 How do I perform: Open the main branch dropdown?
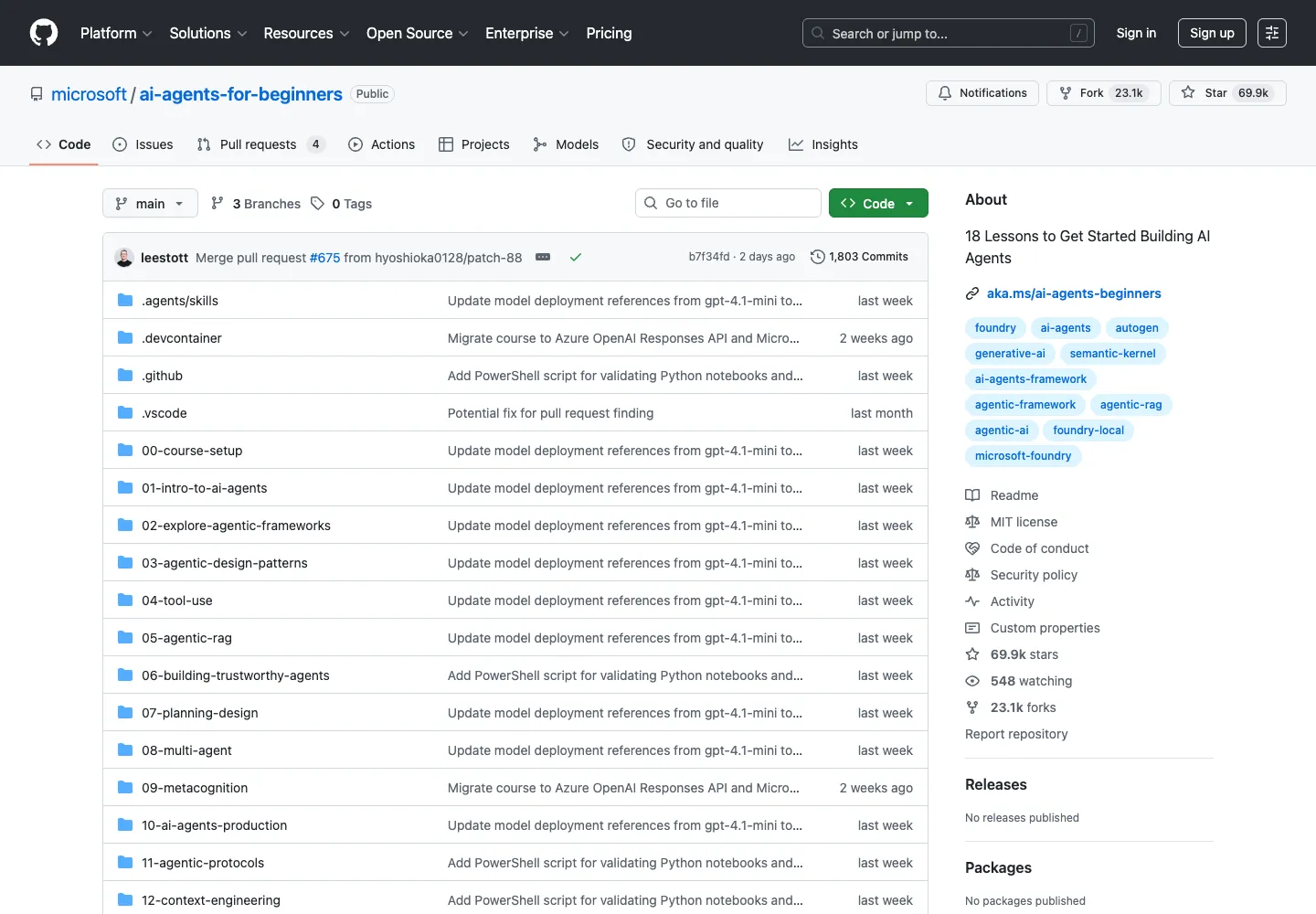pyautogui.click(x=150, y=203)
